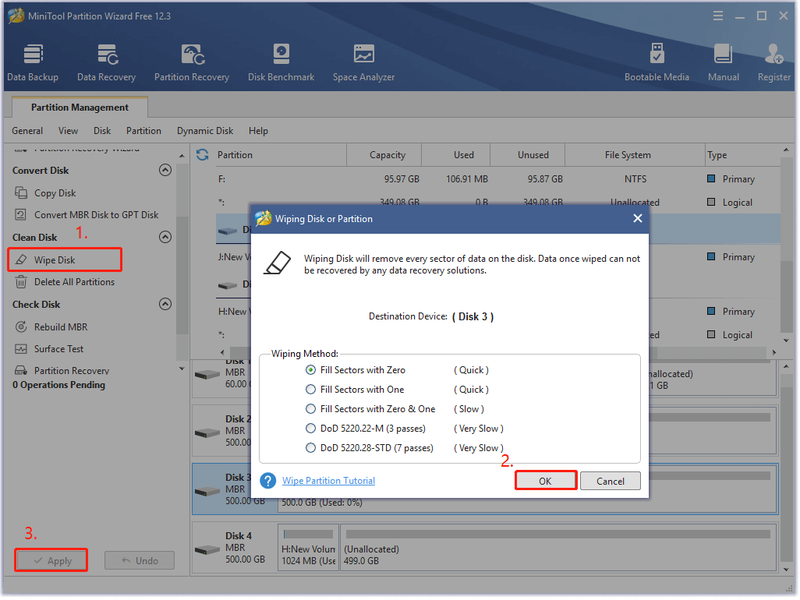
Task: Click the Wipe Disk eraser icon
Action: pyautogui.click(x=21, y=260)
